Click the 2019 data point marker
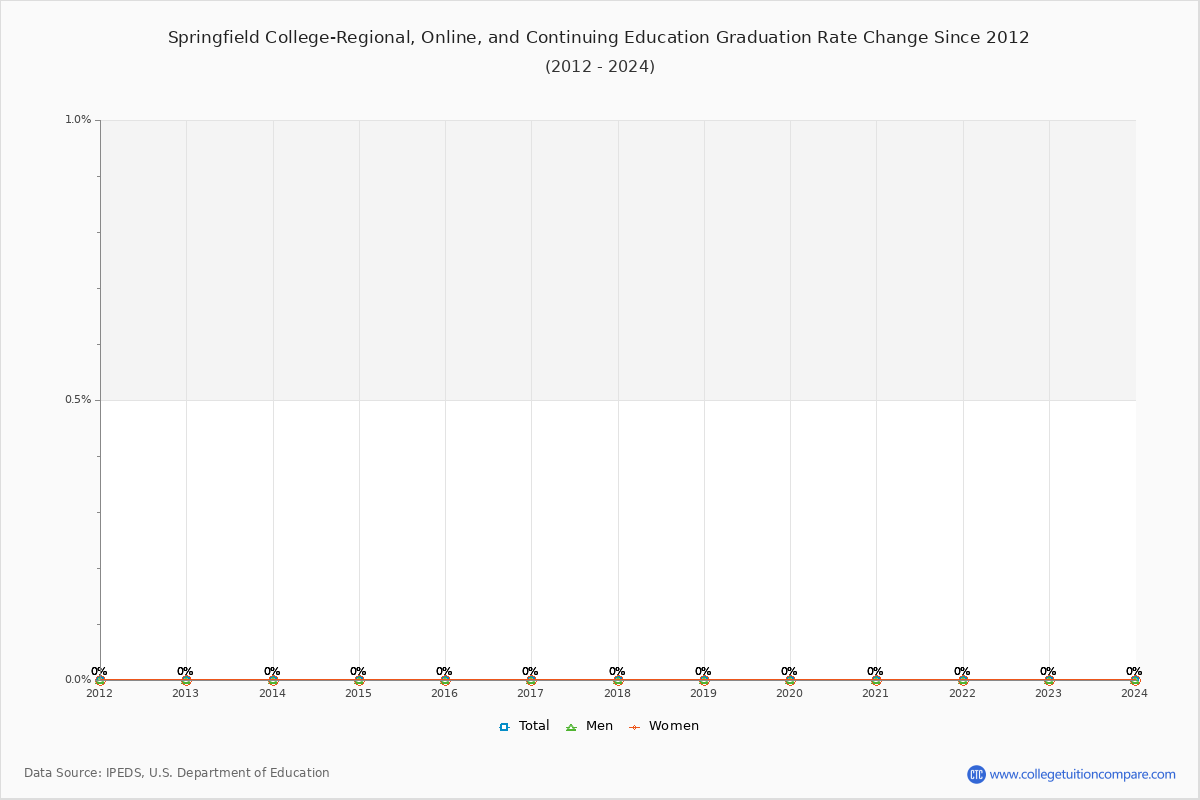The width and height of the screenshot is (1200, 800). click(x=704, y=680)
